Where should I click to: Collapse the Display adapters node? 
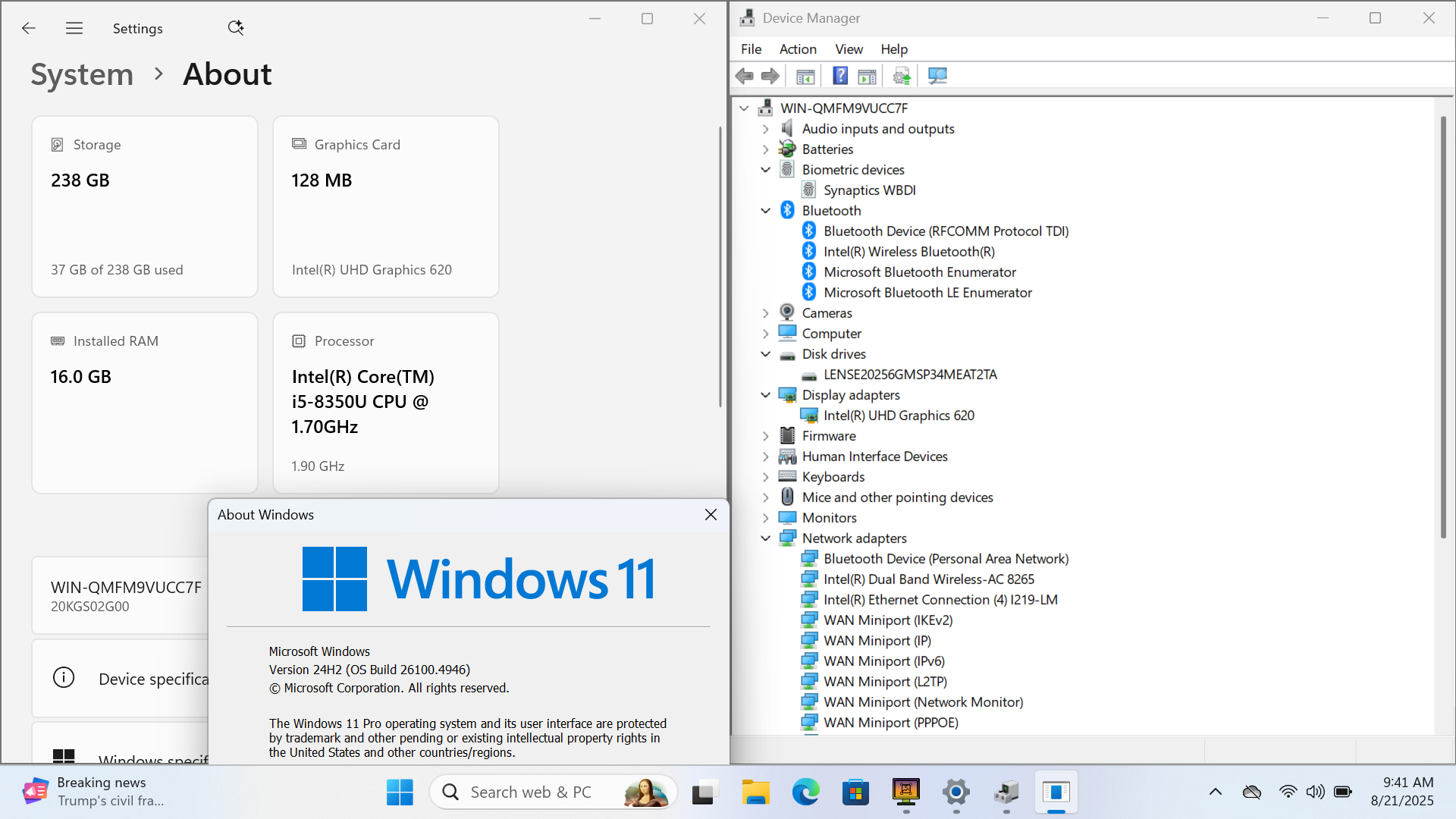[x=766, y=395]
